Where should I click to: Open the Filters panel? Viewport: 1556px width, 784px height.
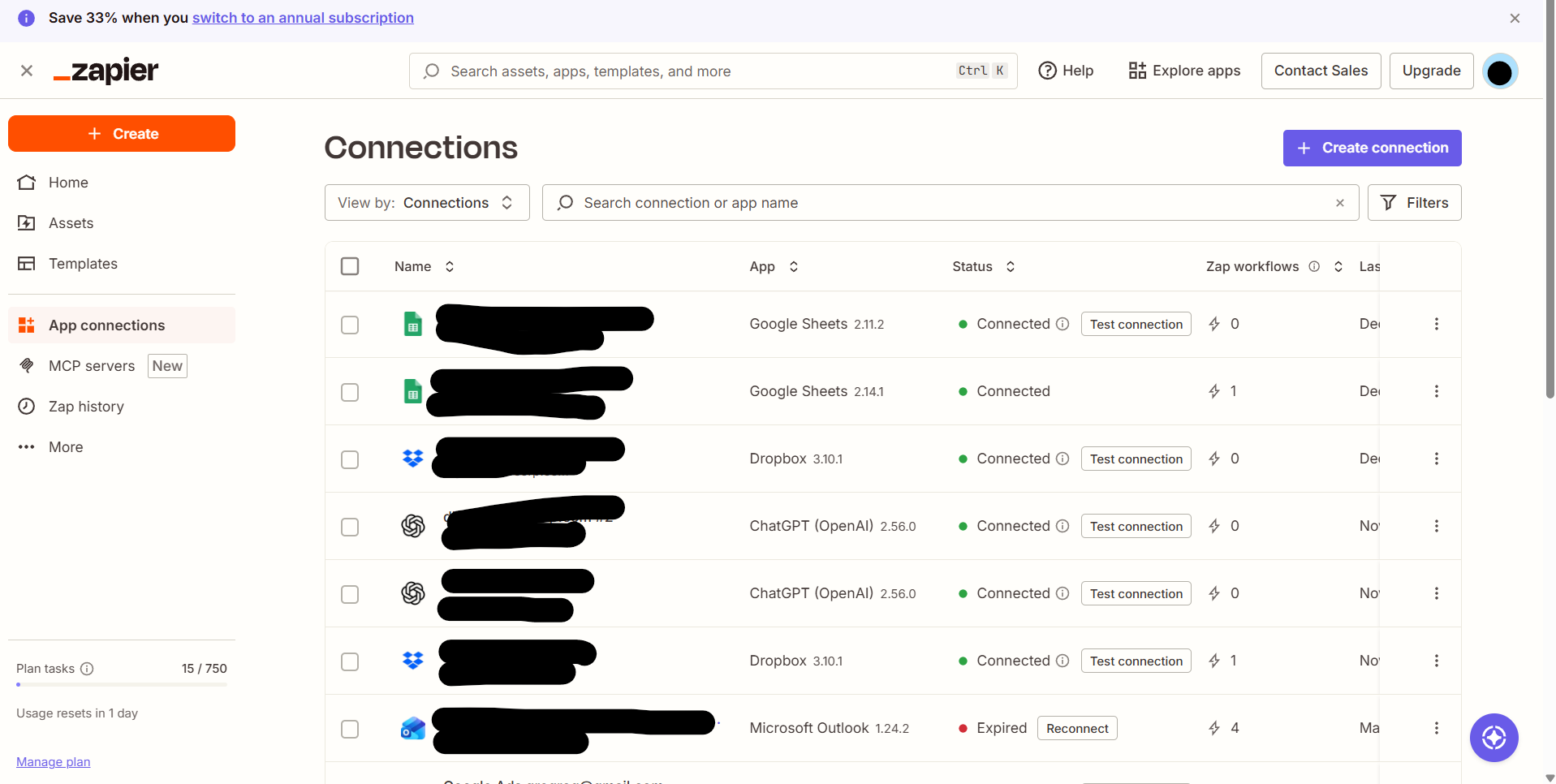click(1415, 203)
